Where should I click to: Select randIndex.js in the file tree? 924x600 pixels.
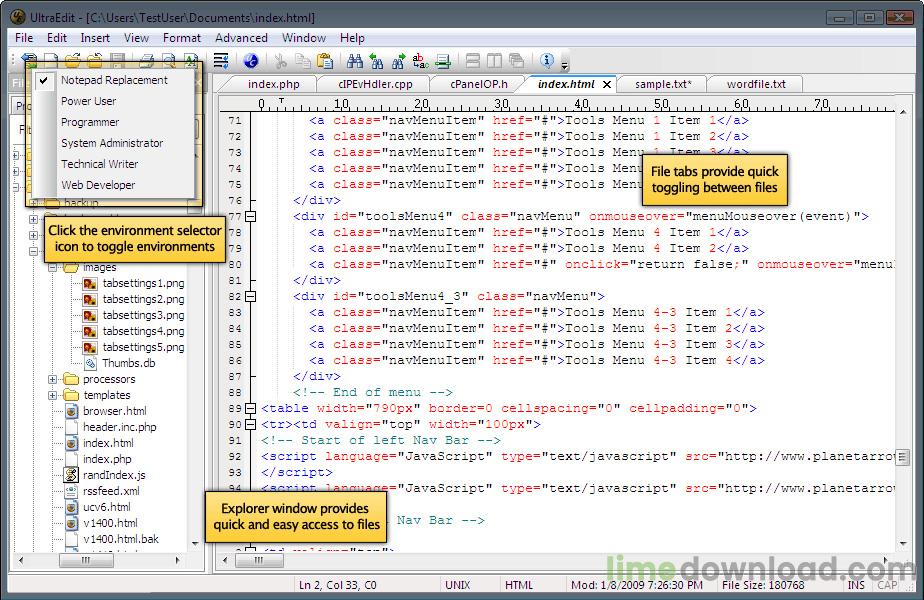(114, 475)
